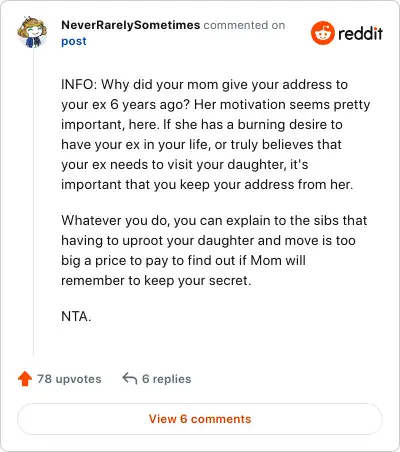Click the reply arrow icon
400x452 pixels.
pos(130,379)
